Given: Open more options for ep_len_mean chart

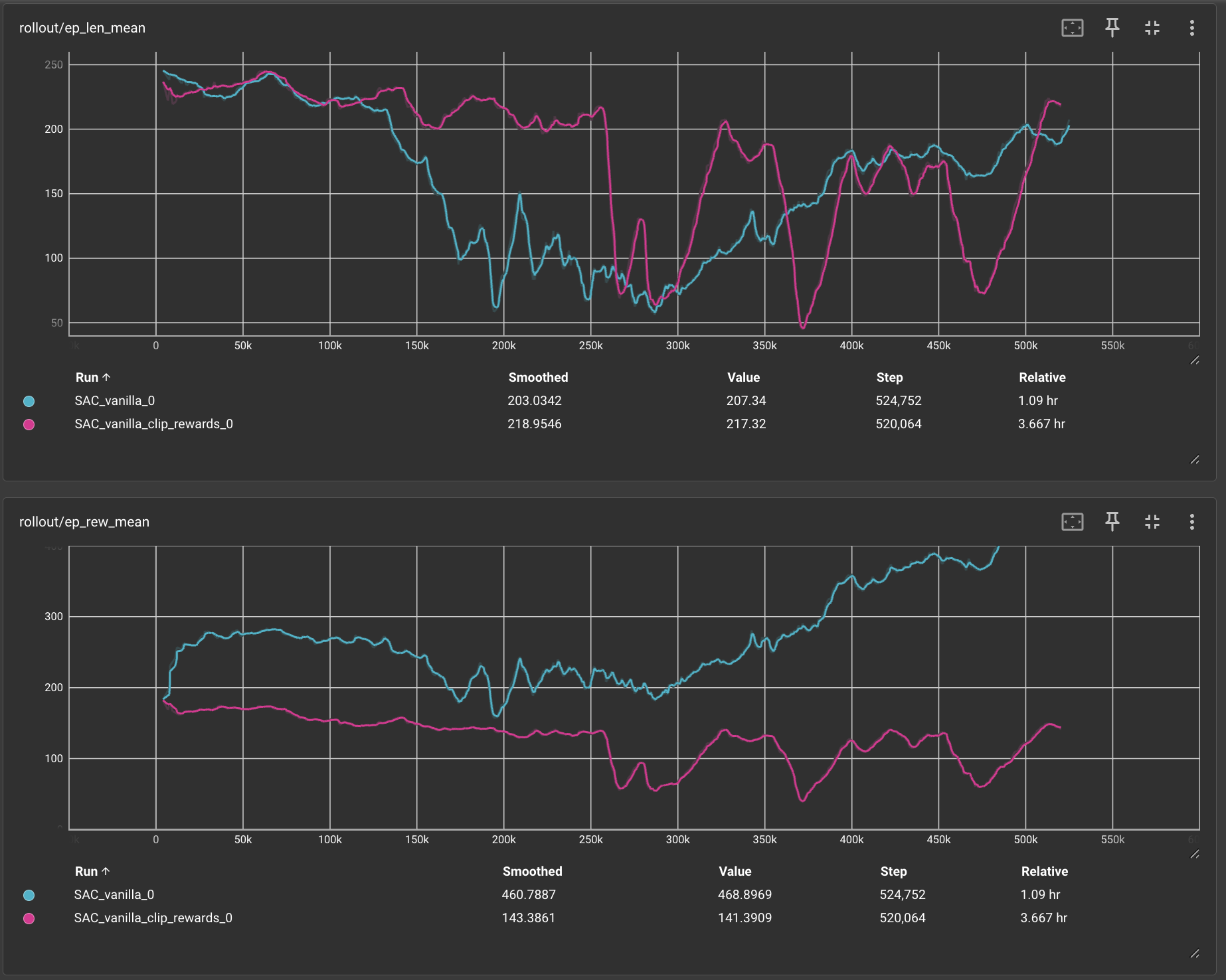Looking at the screenshot, I should pos(1191,28).
